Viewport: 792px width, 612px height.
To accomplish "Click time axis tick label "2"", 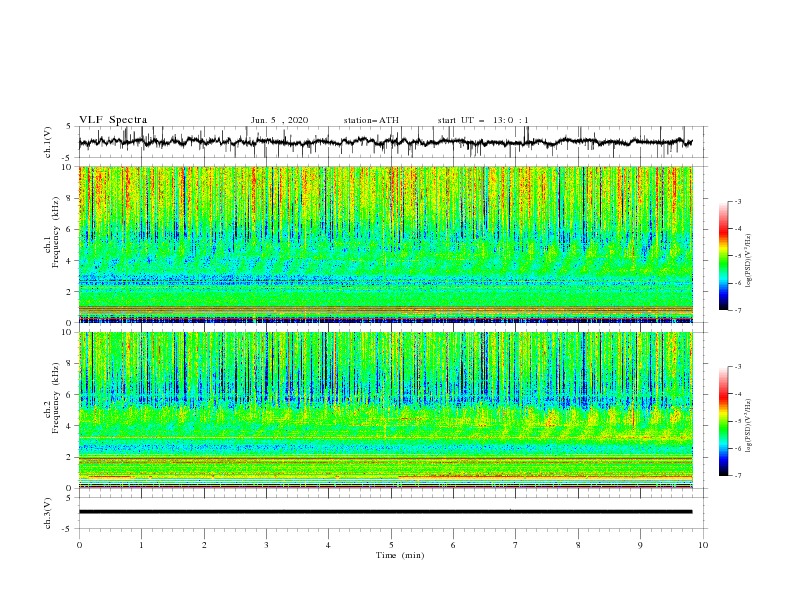I will [204, 545].
